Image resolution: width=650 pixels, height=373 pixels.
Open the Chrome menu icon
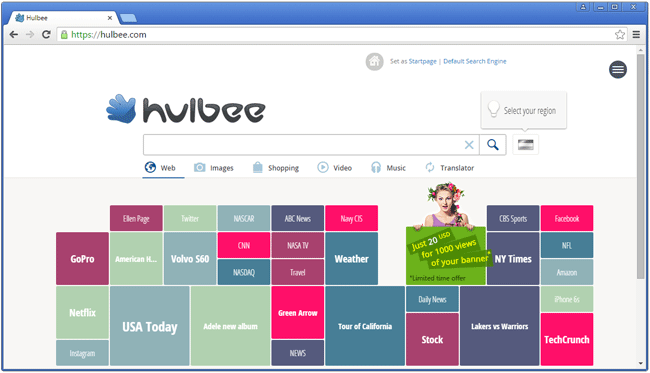pos(636,35)
